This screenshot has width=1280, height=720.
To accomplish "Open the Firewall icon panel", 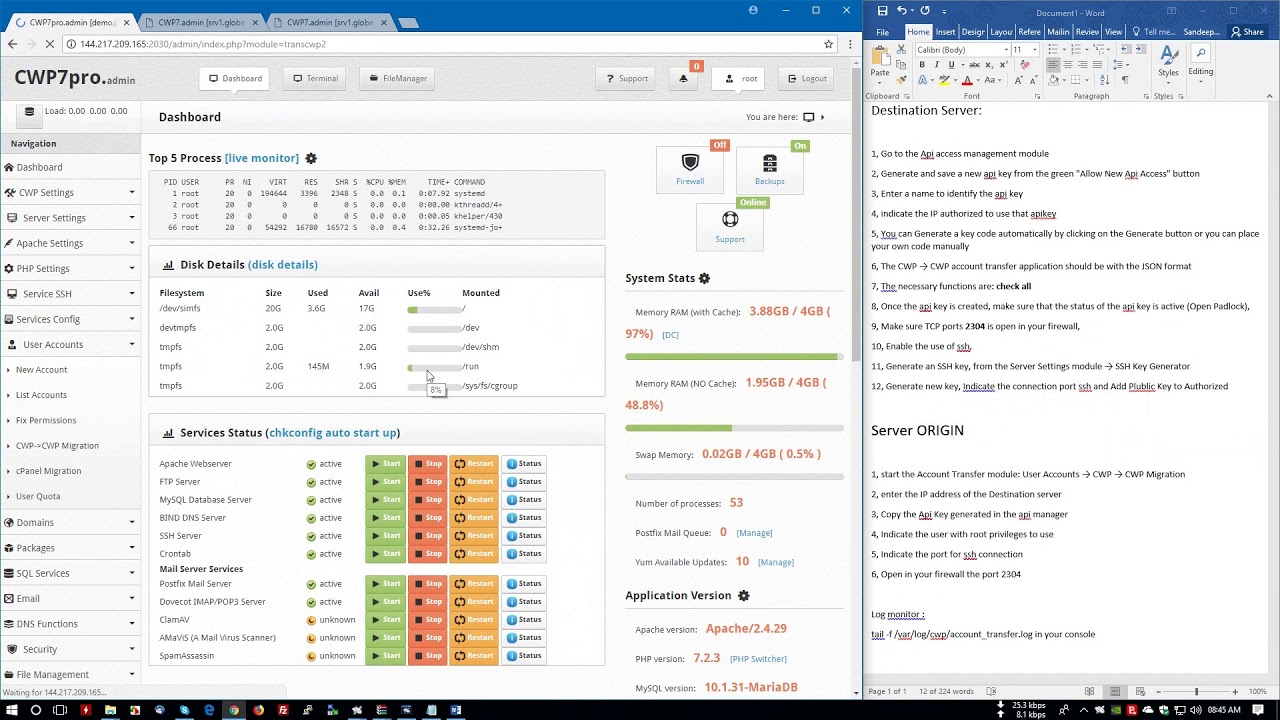I will pos(690,169).
